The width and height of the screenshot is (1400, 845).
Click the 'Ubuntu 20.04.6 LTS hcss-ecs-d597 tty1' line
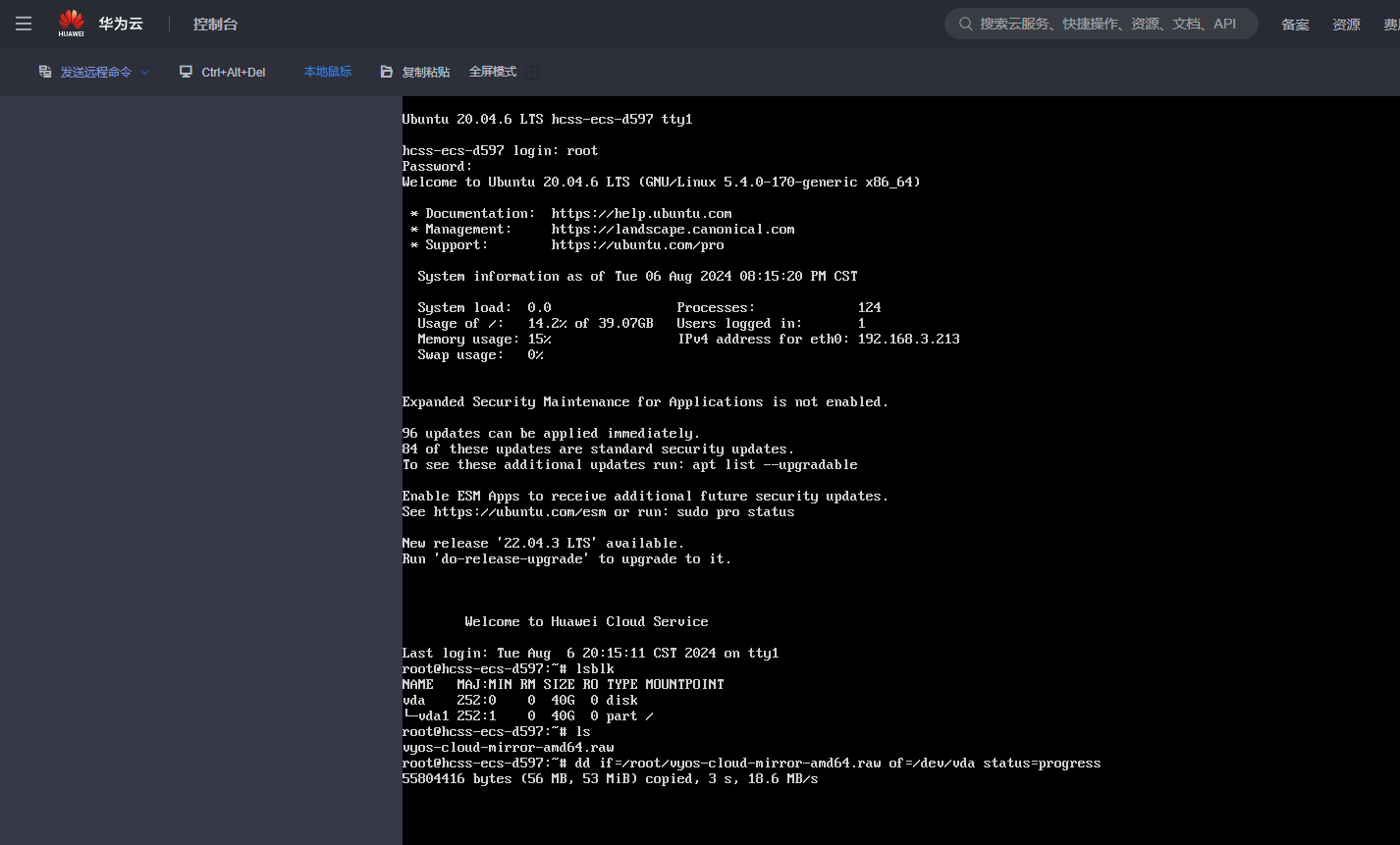547,119
